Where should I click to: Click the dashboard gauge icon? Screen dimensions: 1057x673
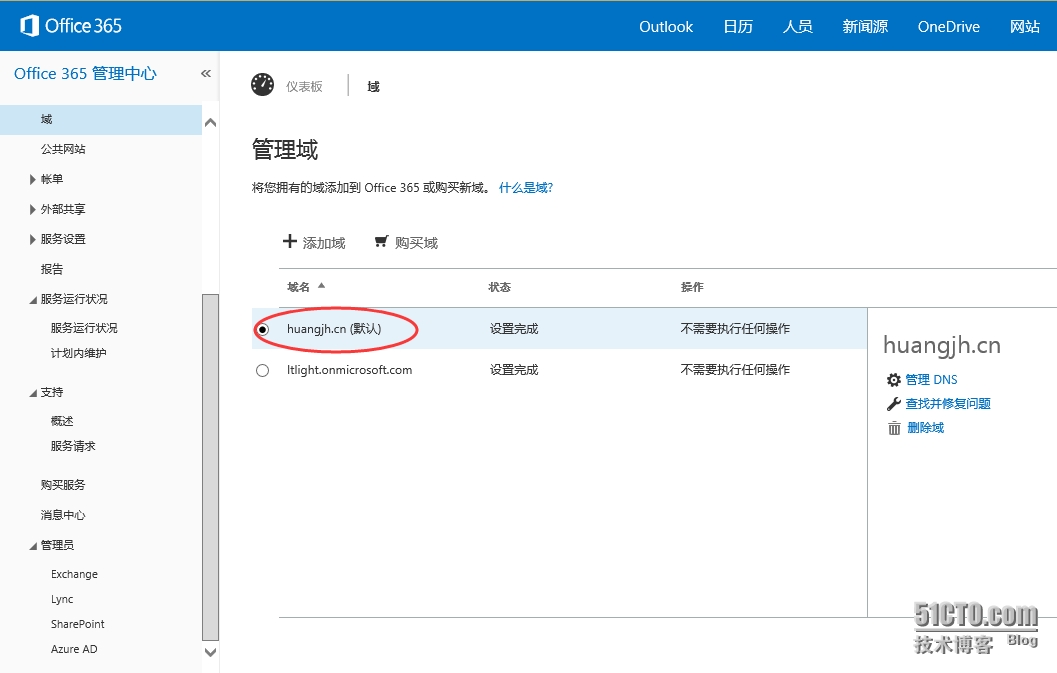coord(263,85)
